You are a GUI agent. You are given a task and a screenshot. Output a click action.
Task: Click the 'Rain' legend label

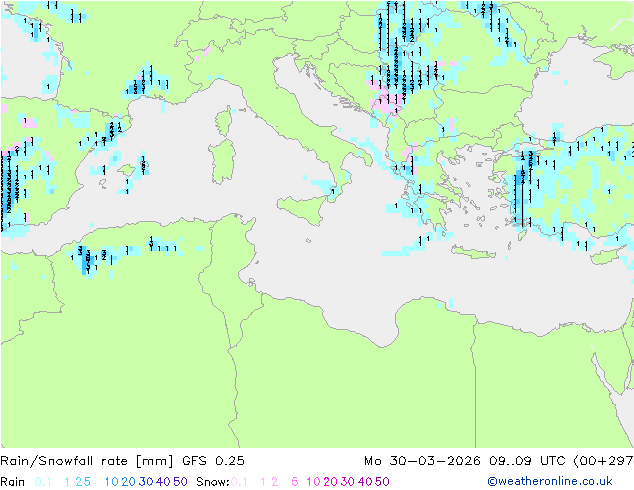pyautogui.click(x=13, y=482)
